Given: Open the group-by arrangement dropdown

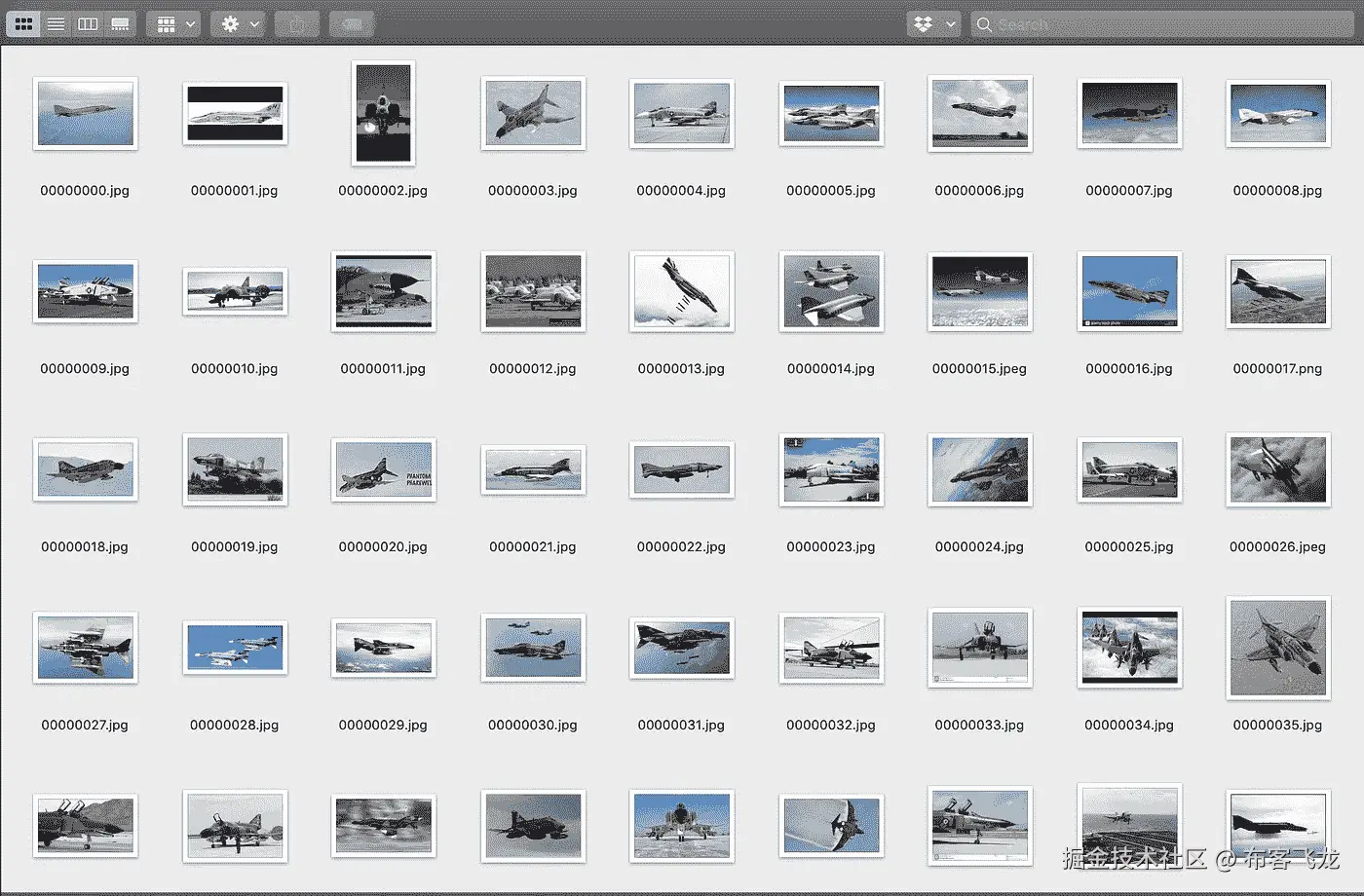Looking at the screenshot, I should point(173,24).
